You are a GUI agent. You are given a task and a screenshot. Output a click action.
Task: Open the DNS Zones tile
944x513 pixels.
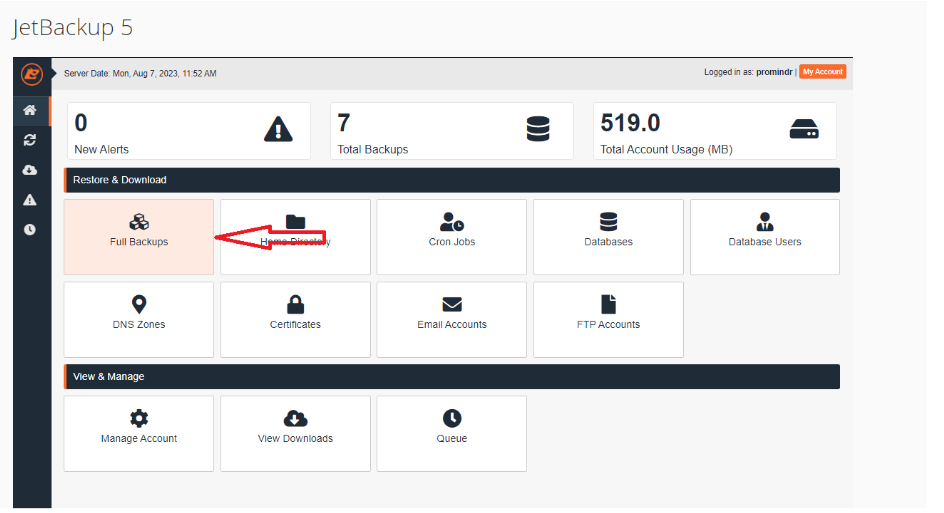pos(139,320)
